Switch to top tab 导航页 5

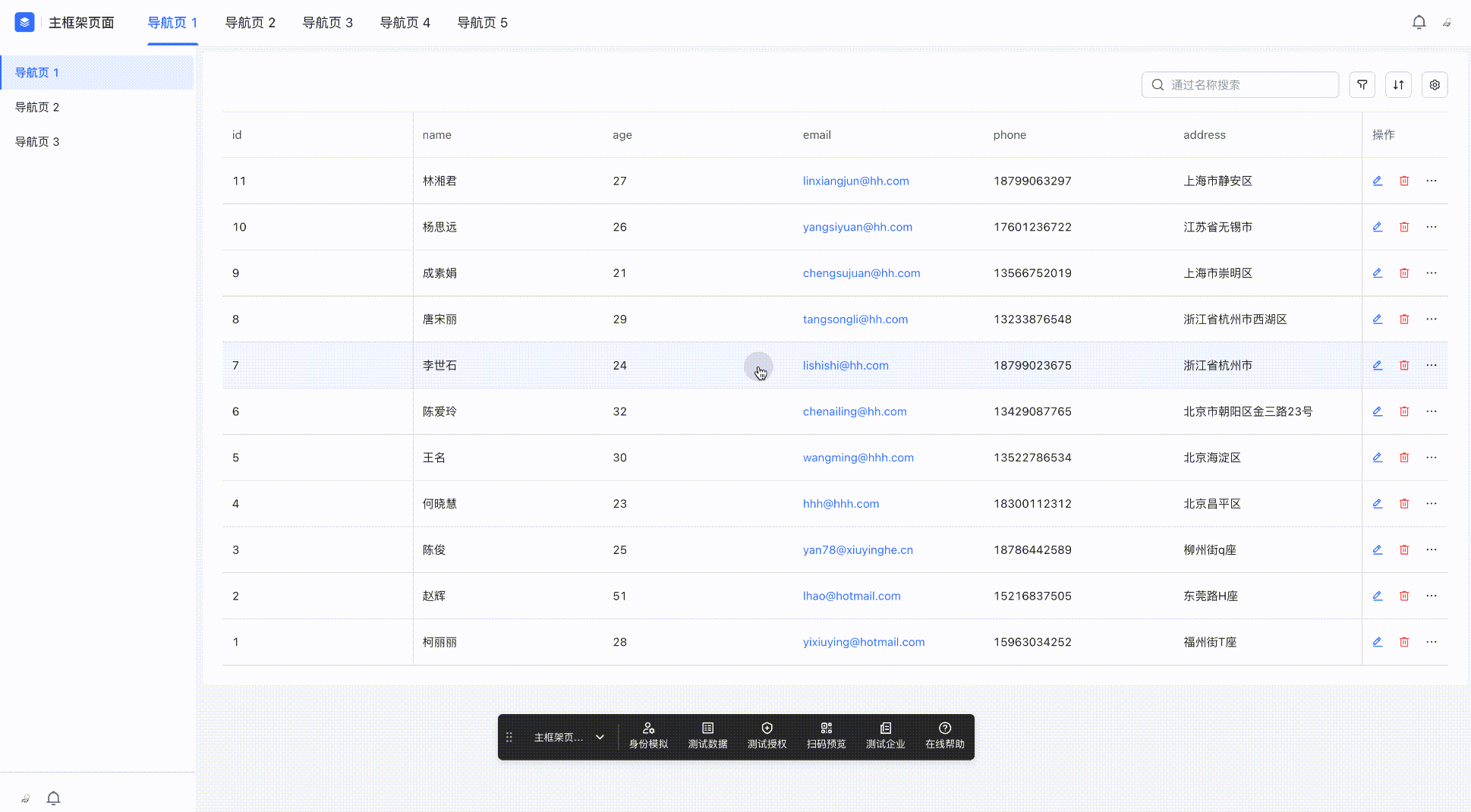coord(482,23)
